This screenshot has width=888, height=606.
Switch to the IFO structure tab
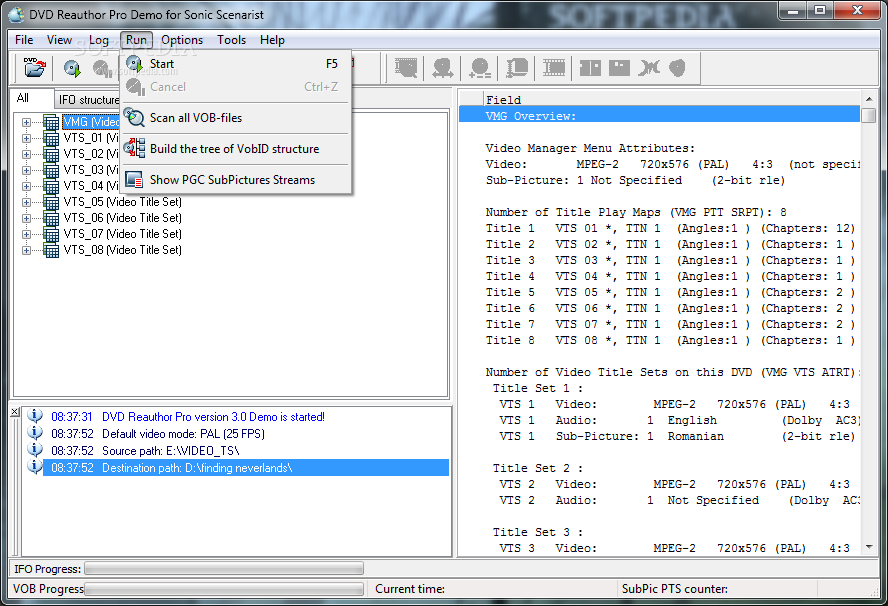(x=88, y=100)
